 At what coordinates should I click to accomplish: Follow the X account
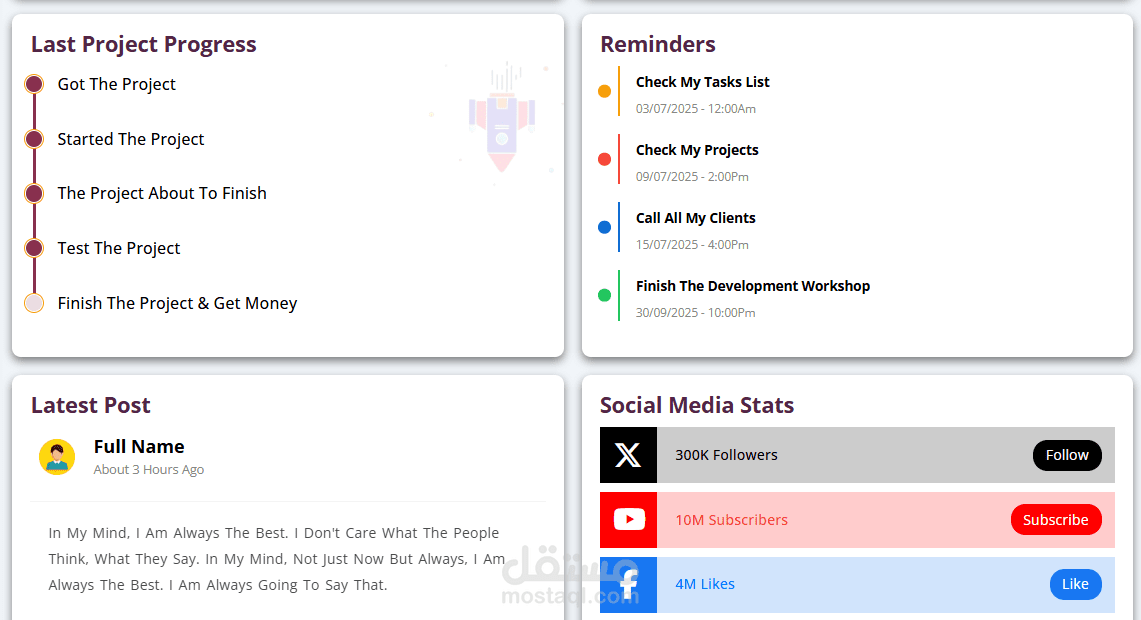1067,456
